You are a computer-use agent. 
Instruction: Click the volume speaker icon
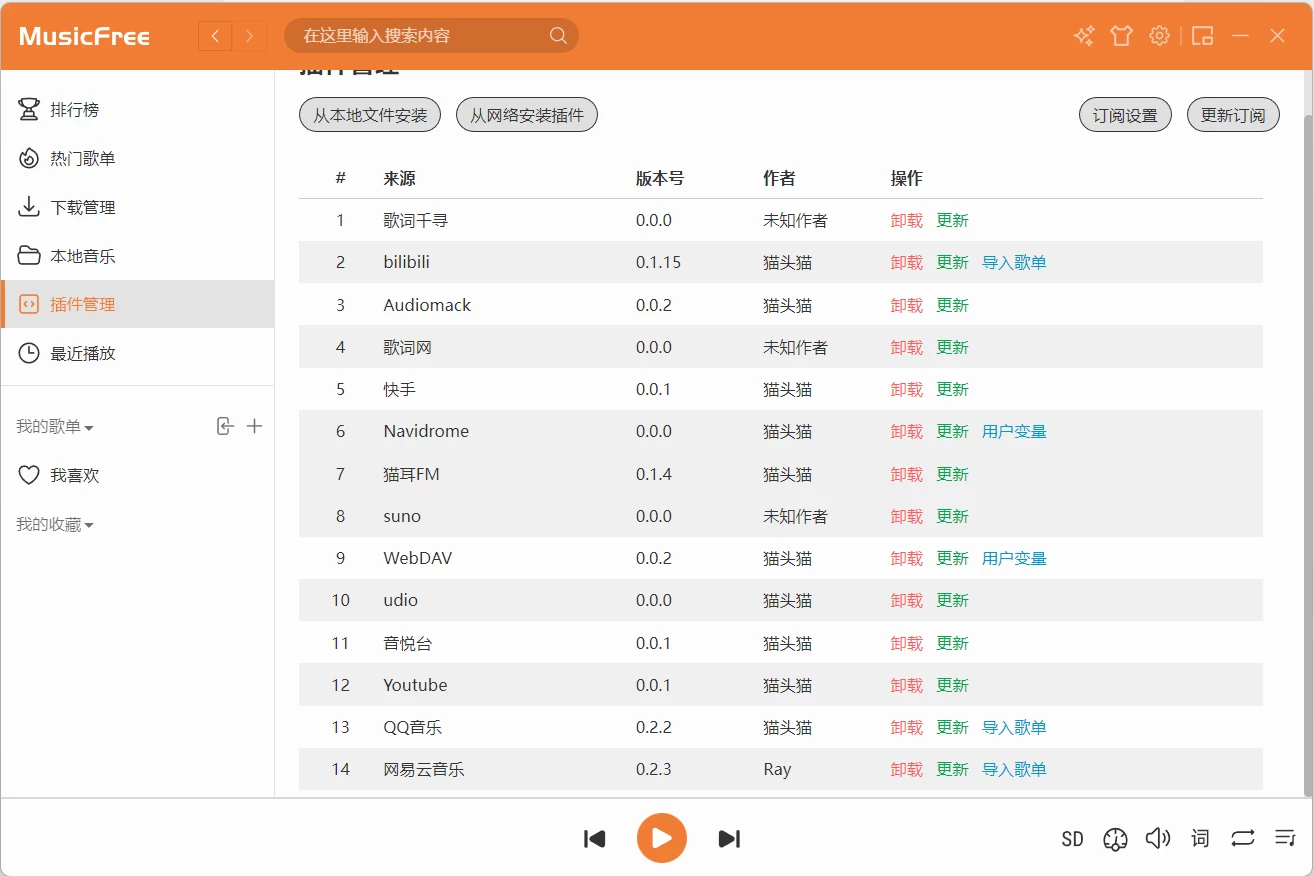click(1158, 838)
